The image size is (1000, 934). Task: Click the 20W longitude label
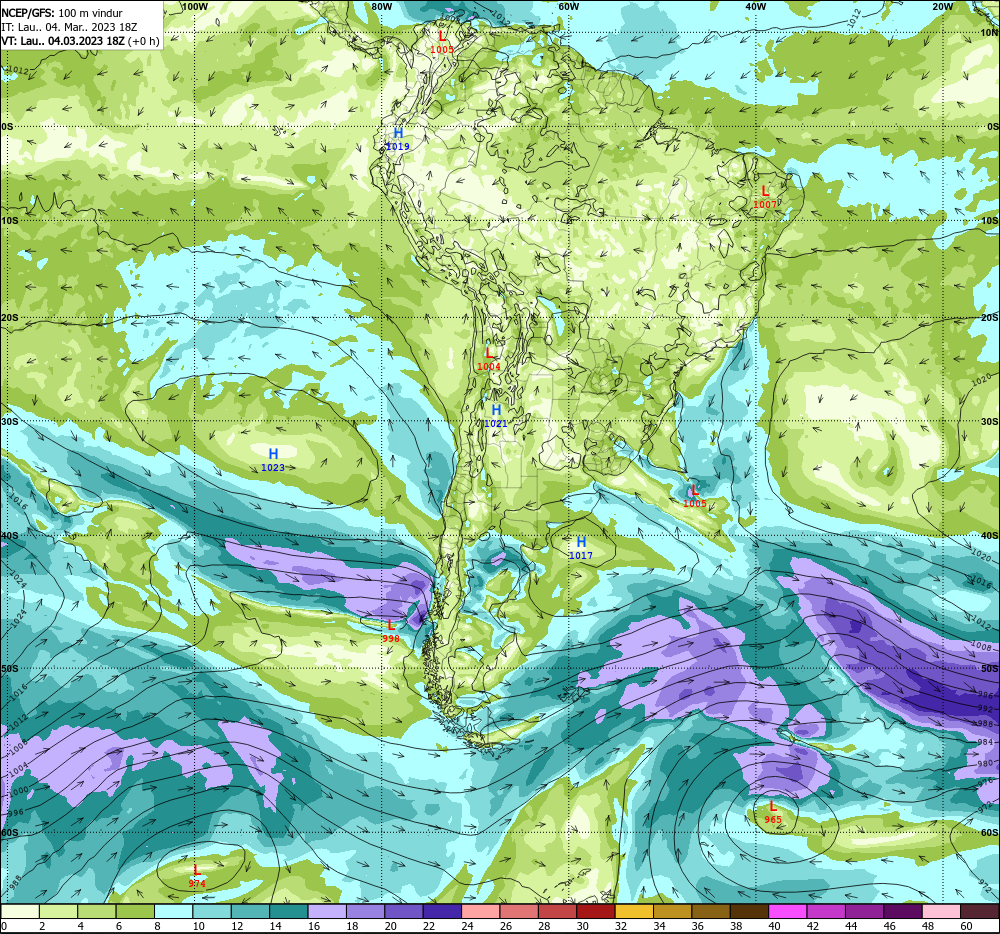[x=942, y=6]
